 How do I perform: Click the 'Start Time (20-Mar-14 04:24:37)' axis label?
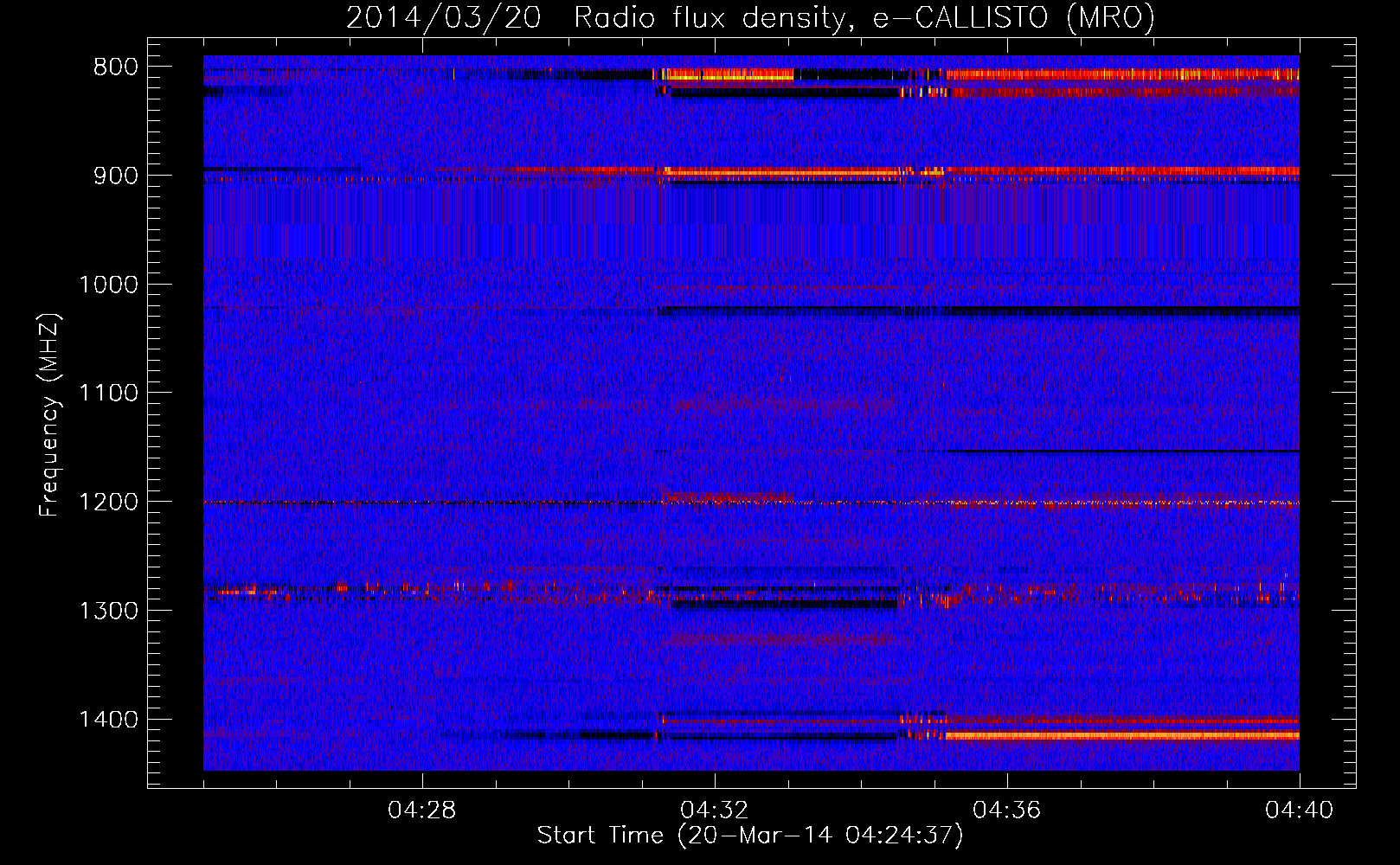coord(750,836)
